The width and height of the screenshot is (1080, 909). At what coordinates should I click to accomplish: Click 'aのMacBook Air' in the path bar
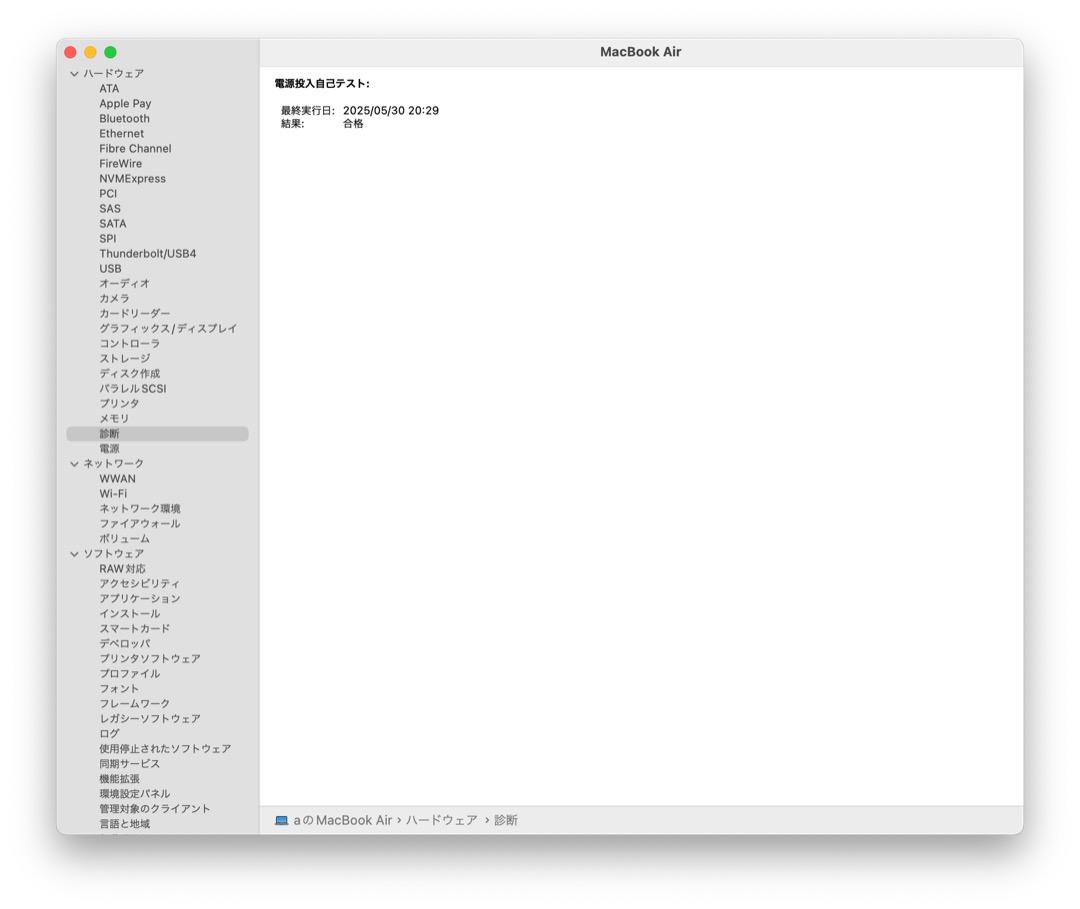(342, 820)
